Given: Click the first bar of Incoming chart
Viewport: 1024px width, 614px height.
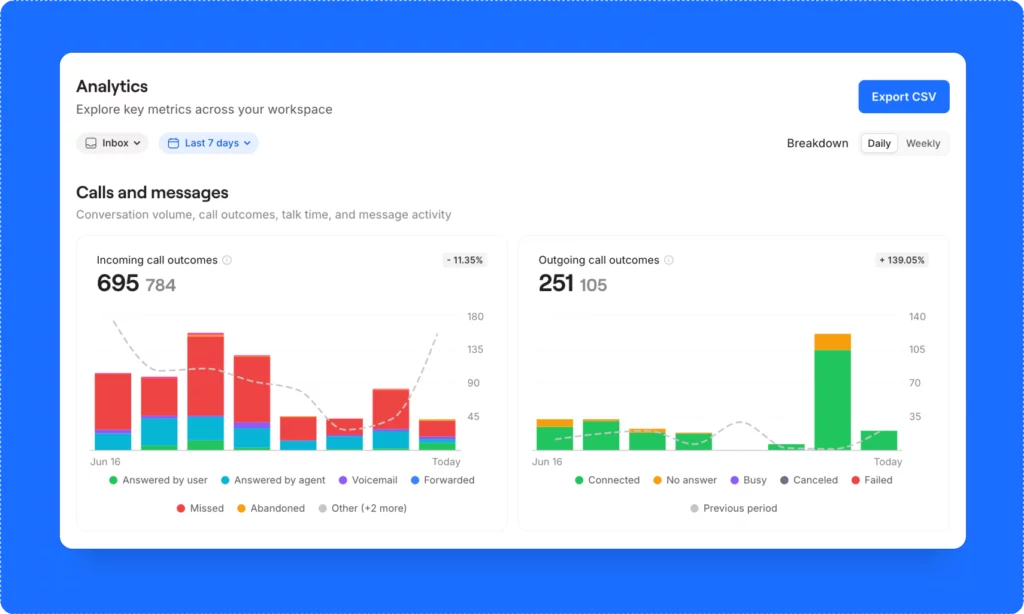Looking at the screenshot, I should [x=113, y=412].
